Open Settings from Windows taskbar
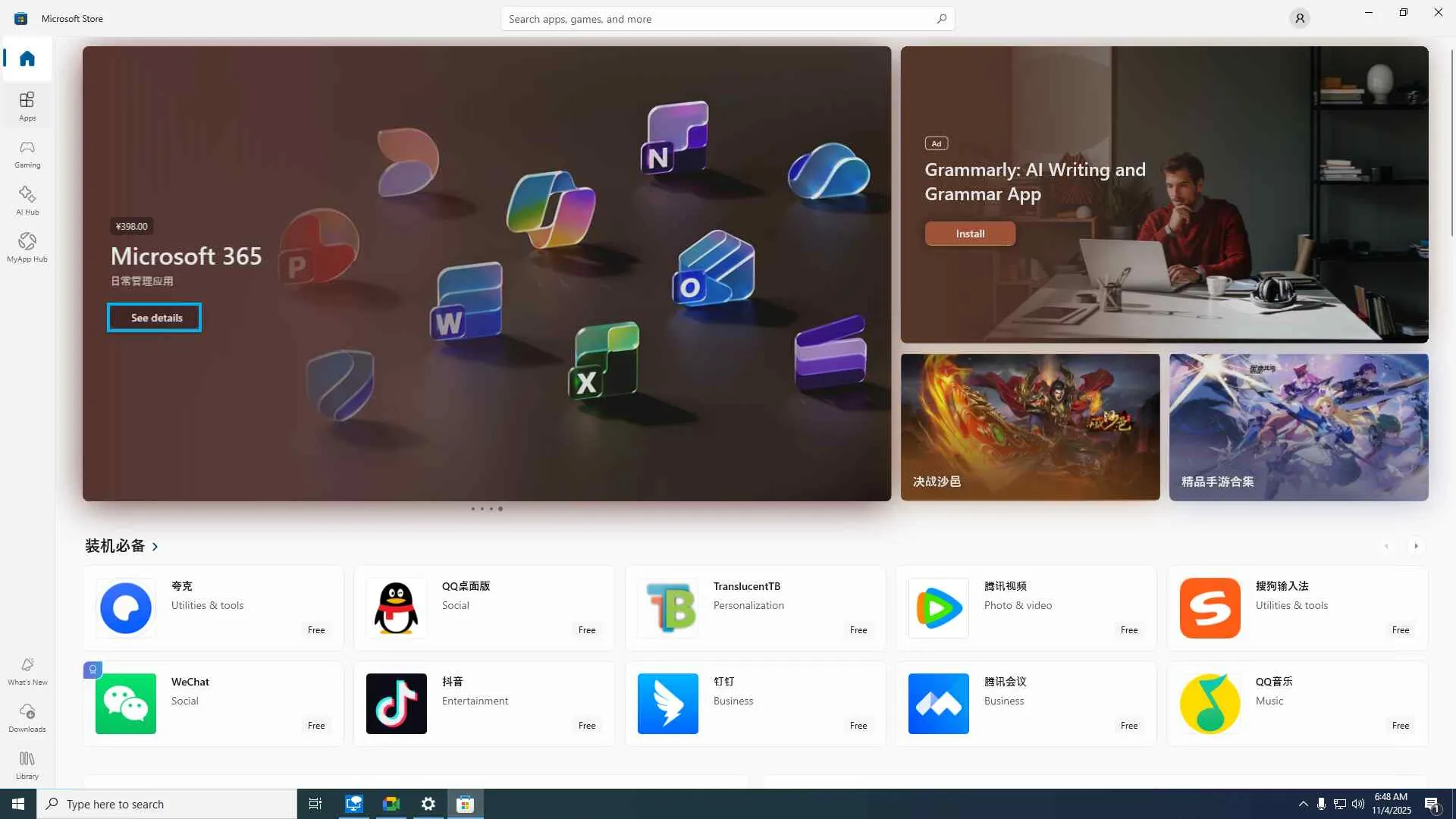This screenshot has height=819, width=1456. coord(428,804)
